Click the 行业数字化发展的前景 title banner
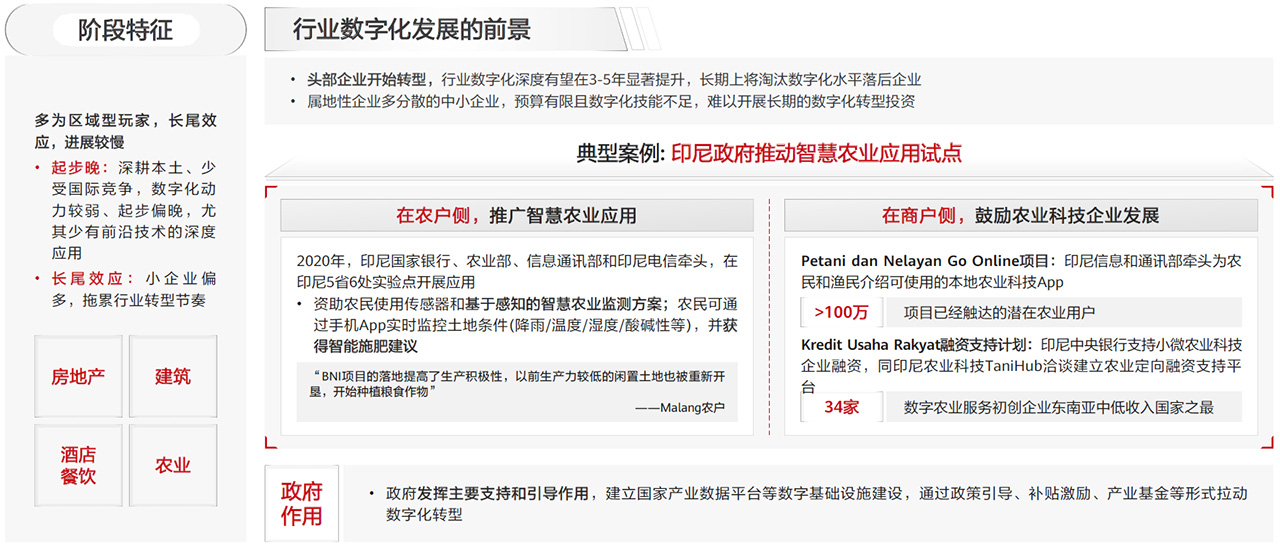 [x=411, y=30]
